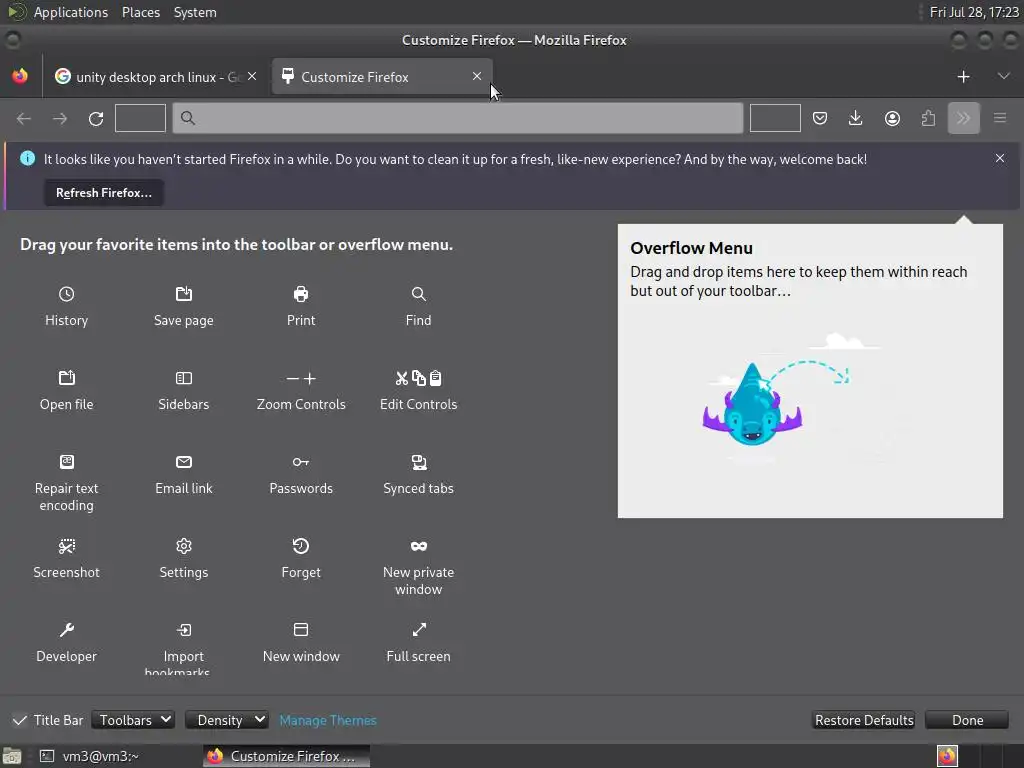
Task: Click the back navigation arrow
Action: (24, 118)
